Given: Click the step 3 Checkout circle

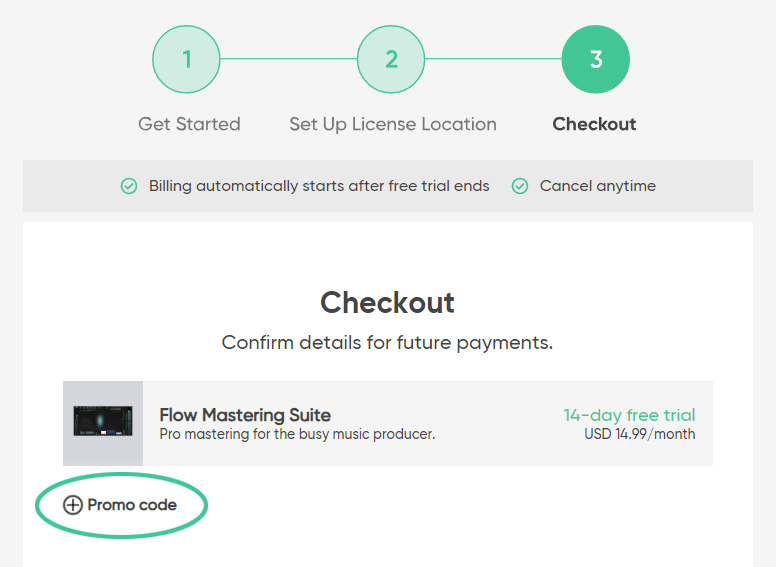Looking at the screenshot, I should pos(596,59).
